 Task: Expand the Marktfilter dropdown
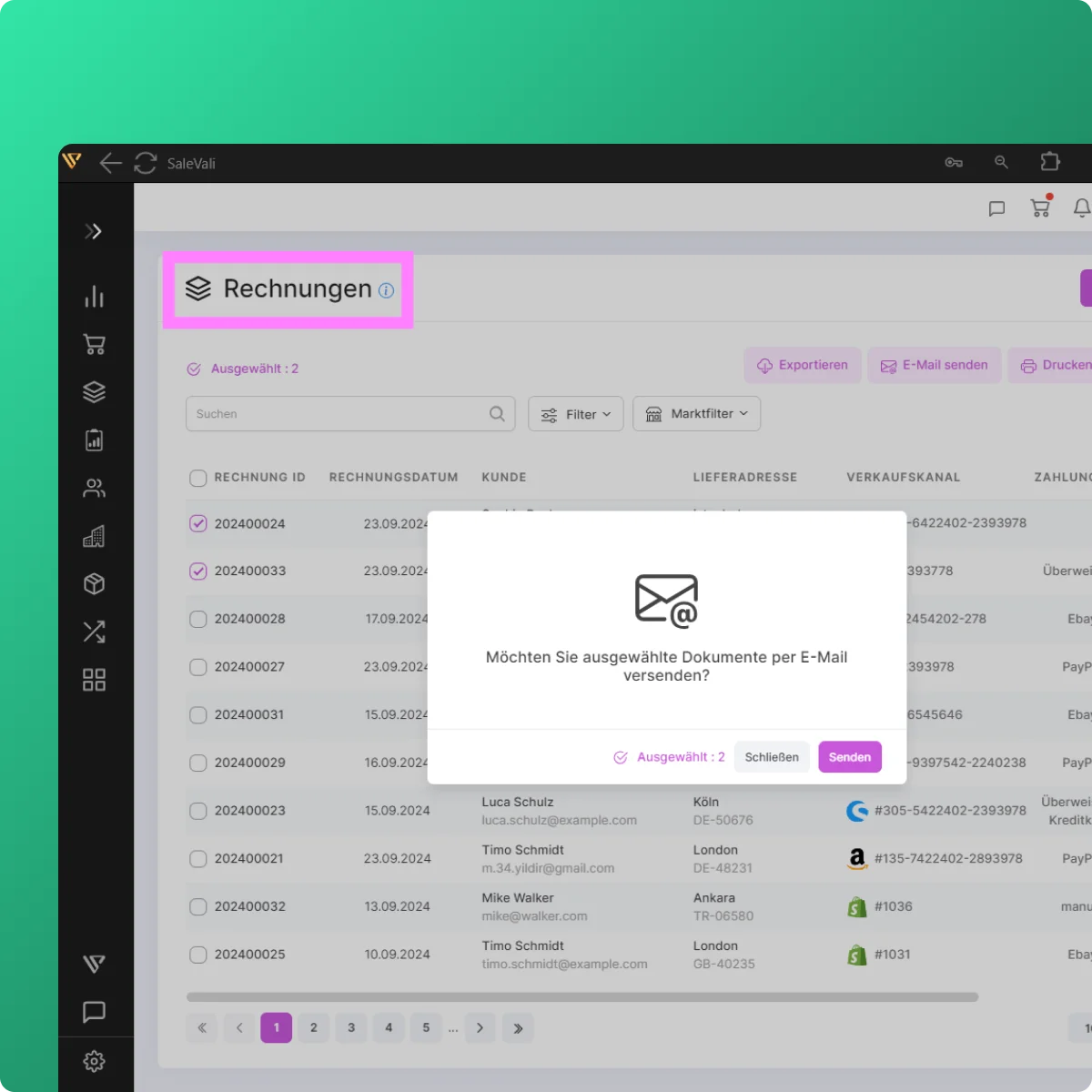[x=696, y=414]
